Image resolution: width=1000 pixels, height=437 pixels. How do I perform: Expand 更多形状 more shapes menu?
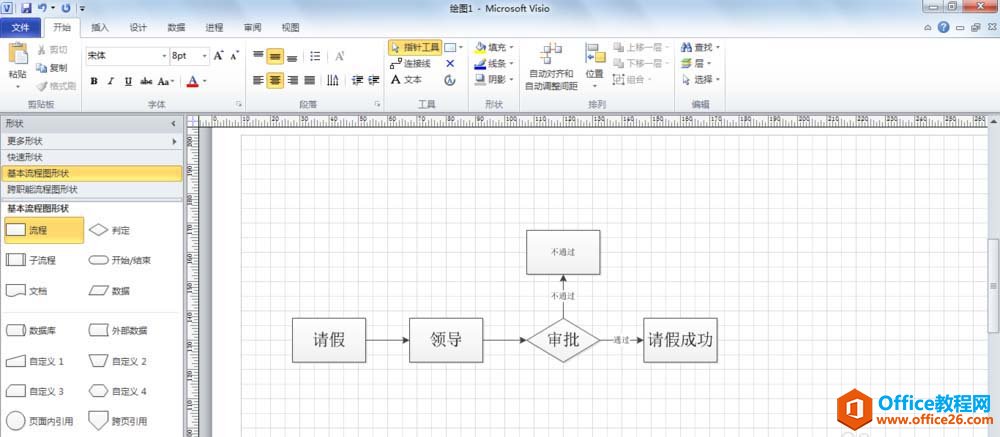point(91,141)
